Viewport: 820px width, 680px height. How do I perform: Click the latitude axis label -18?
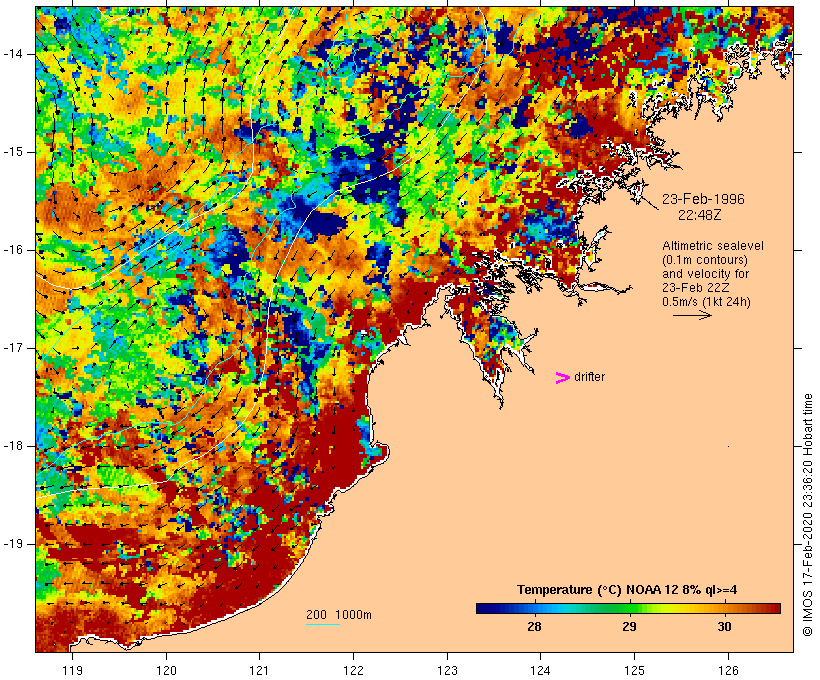13,446
